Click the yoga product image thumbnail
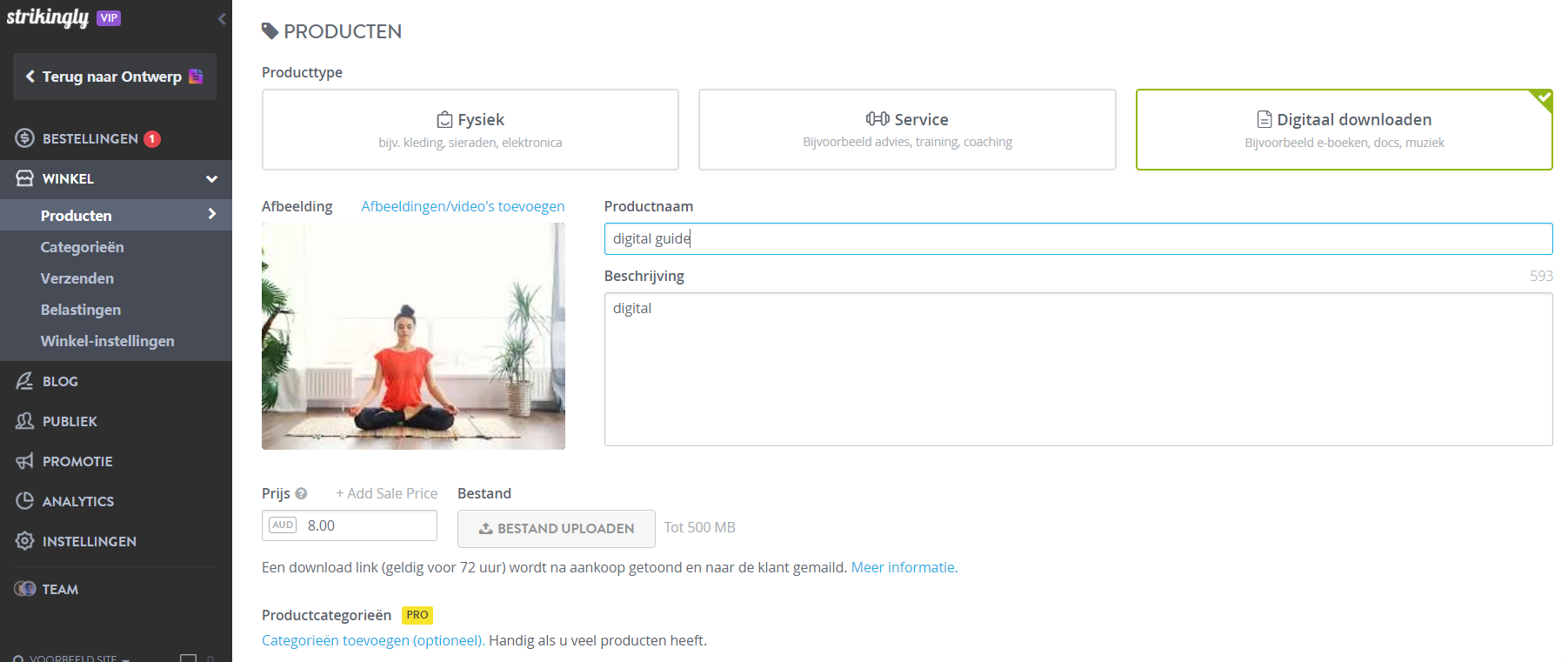 click(x=413, y=336)
